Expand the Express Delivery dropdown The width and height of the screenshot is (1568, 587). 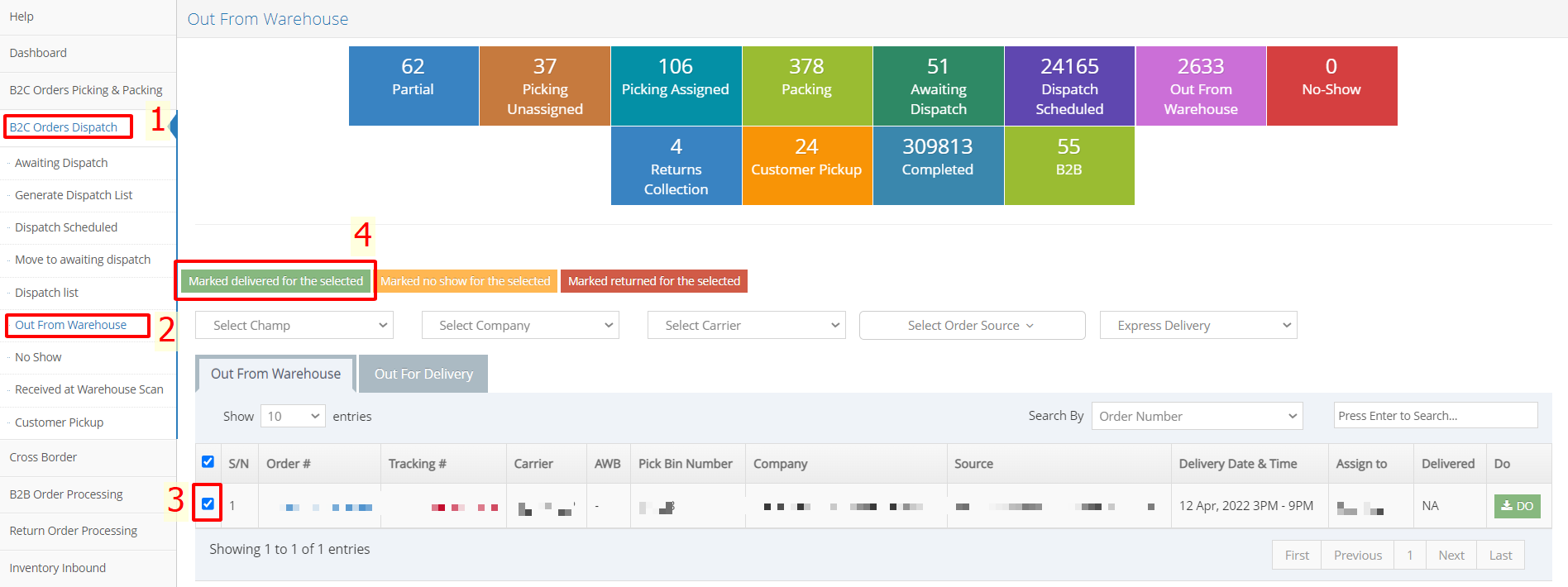coord(1198,326)
